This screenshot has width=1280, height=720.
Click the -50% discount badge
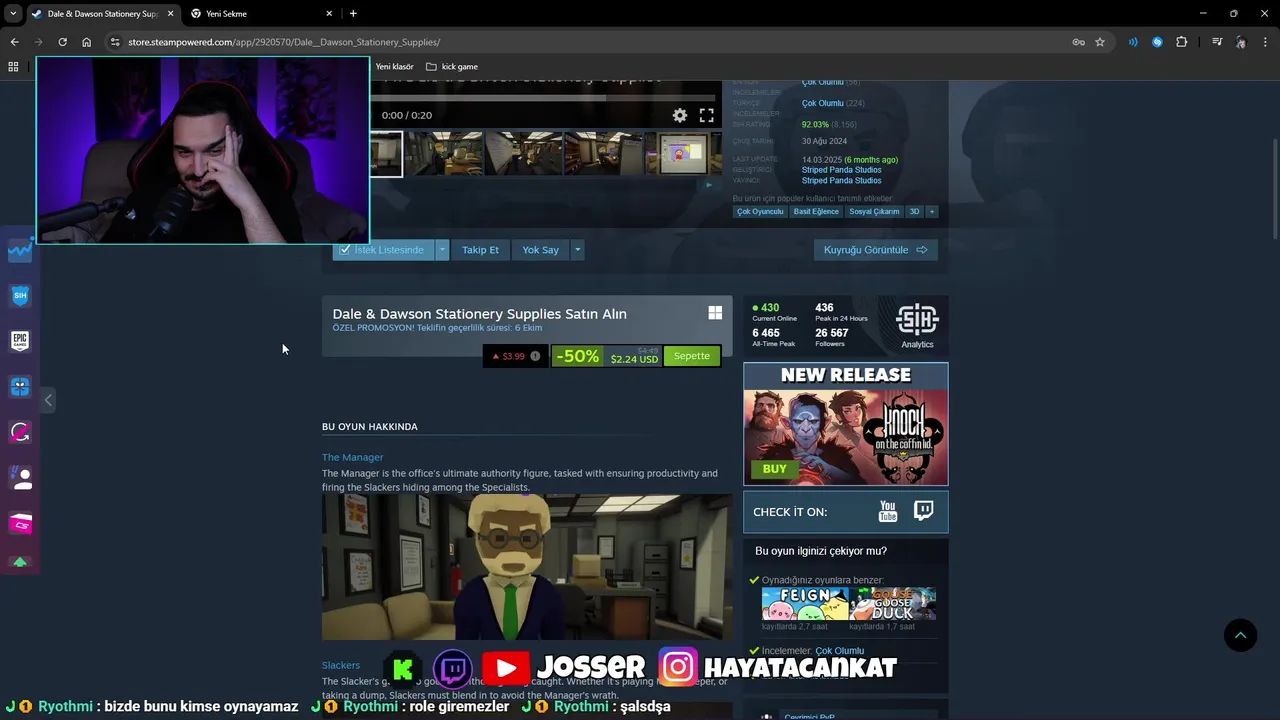click(x=578, y=356)
